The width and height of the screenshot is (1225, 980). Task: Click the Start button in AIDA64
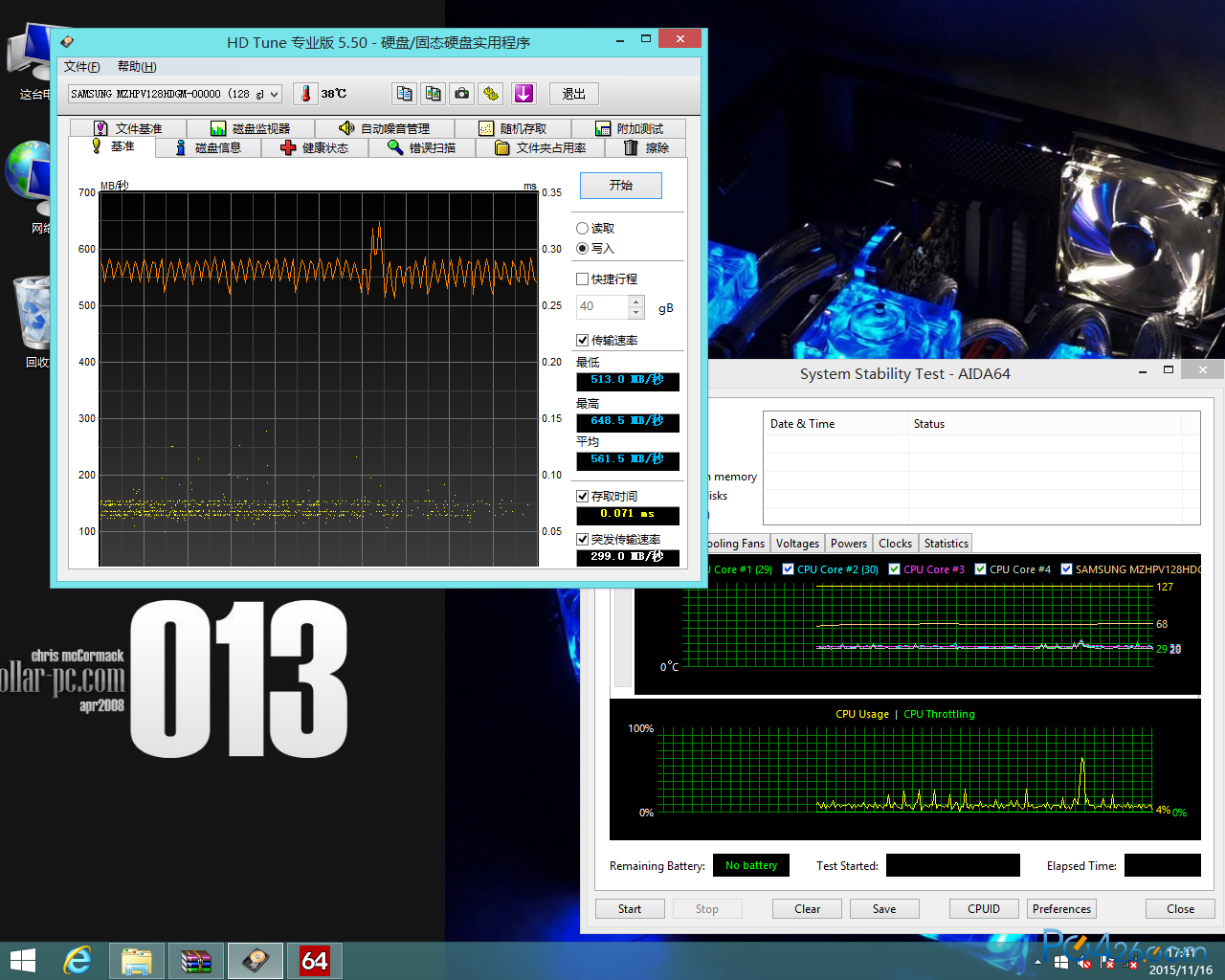coord(630,909)
